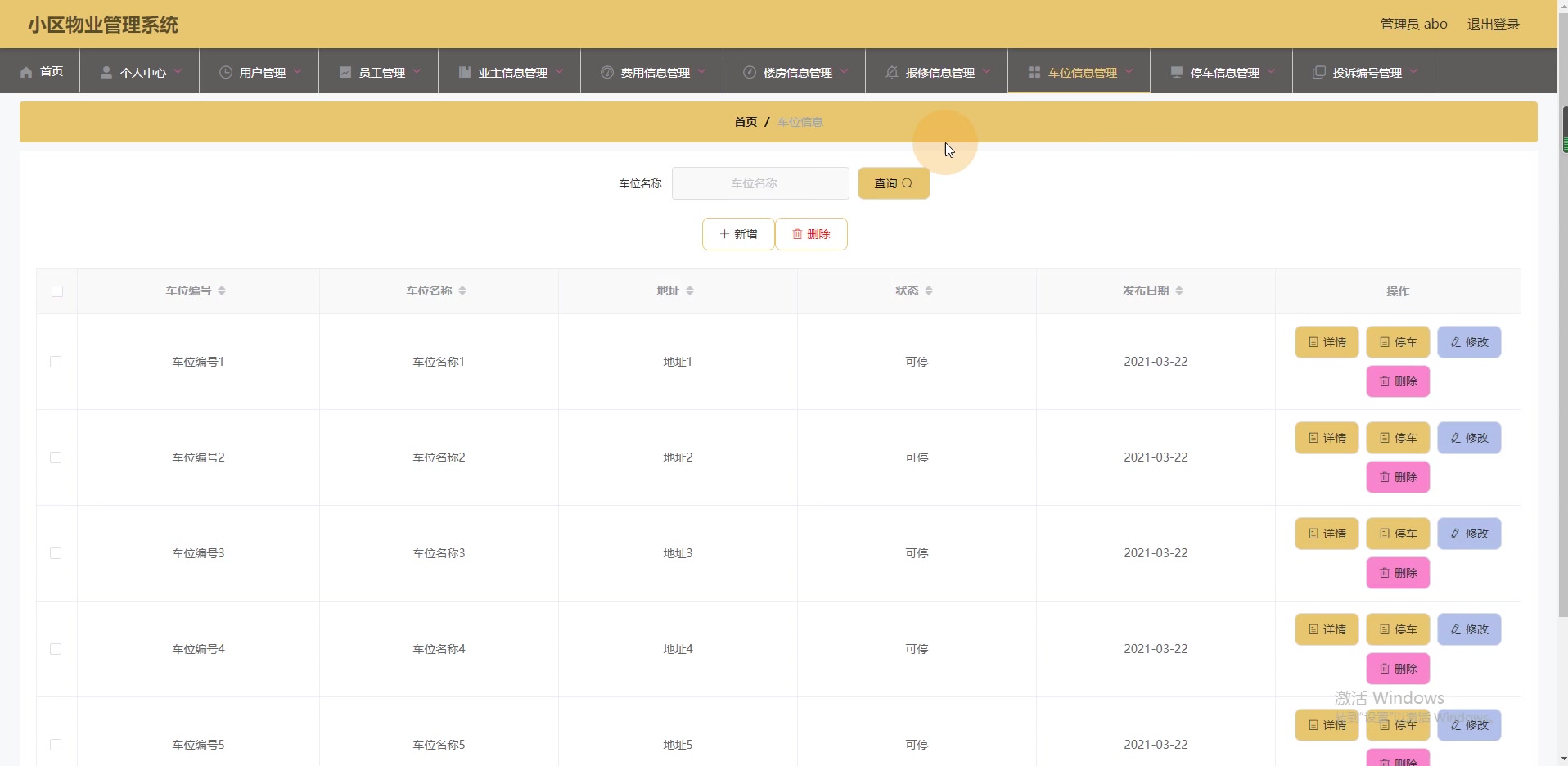Expand the 停车信息管理 dropdown arrow
Image resolution: width=1568 pixels, height=766 pixels.
[1271, 71]
